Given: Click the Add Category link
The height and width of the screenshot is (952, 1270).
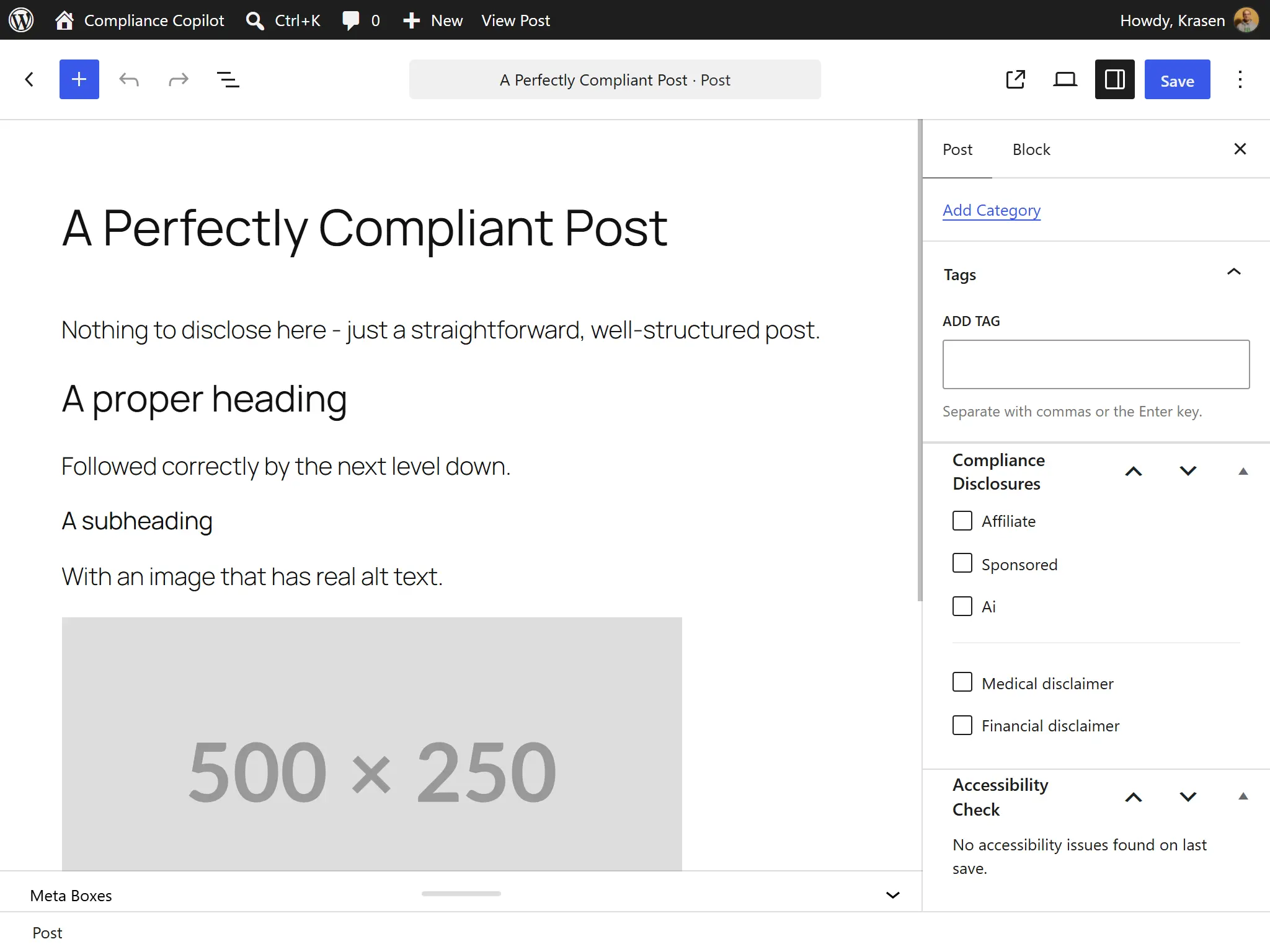Looking at the screenshot, I should [992, 210].
